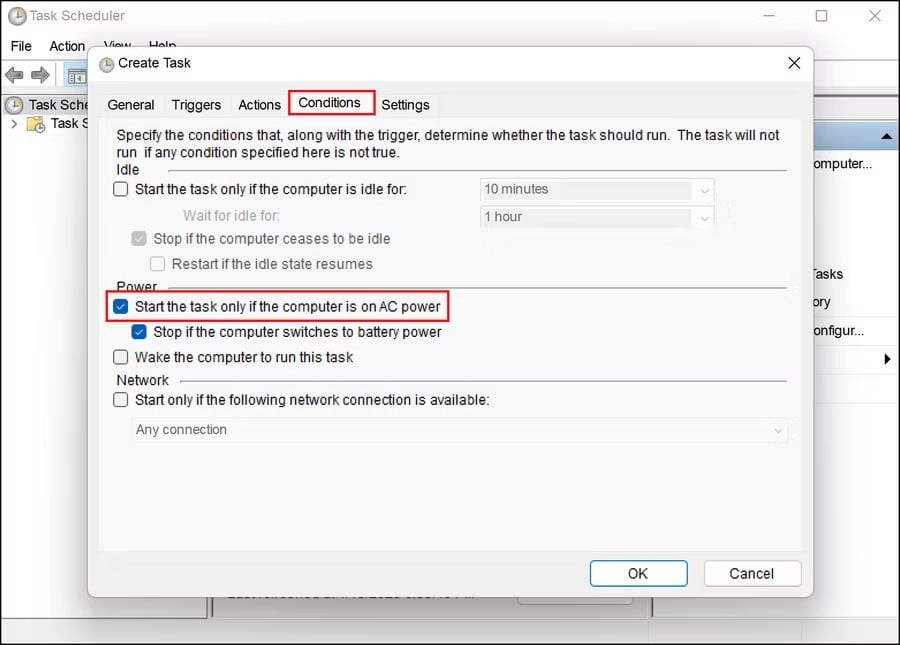This screenshot has width=900, height=645.
Task: Close the Task Scheduler window
Action: 874,15
